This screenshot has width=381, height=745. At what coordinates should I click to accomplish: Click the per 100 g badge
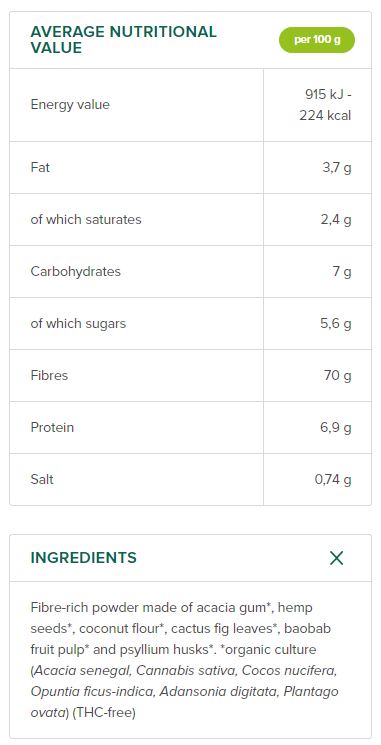[x=317, y=39]
